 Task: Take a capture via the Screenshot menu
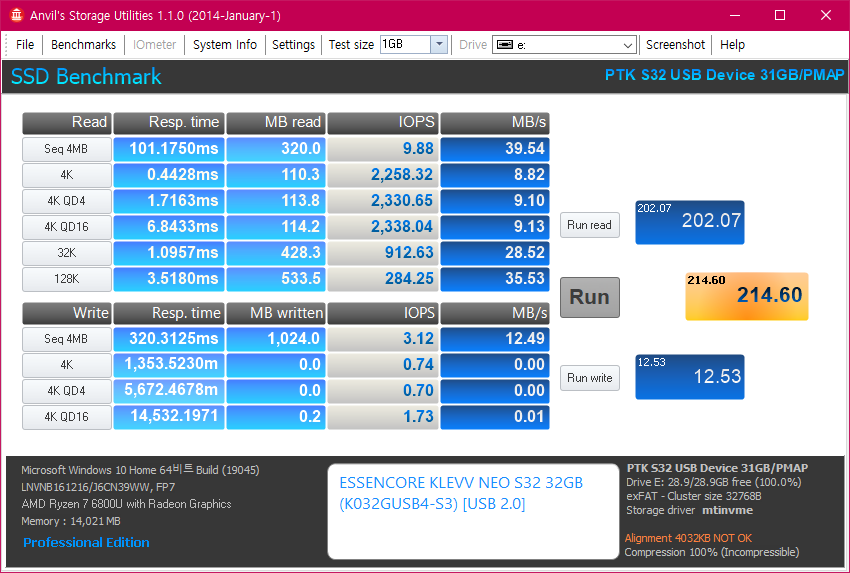(x=675, y=44)
